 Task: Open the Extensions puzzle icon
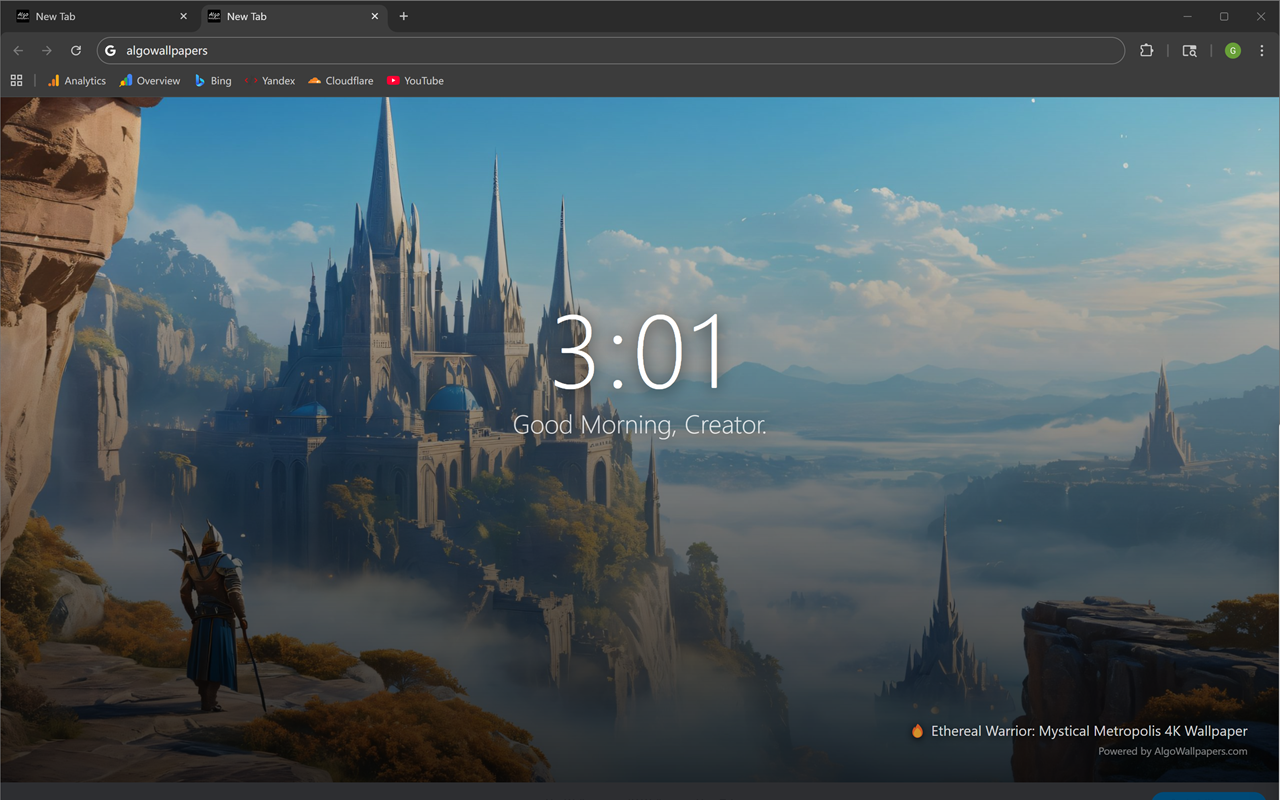coord(1147,50)
